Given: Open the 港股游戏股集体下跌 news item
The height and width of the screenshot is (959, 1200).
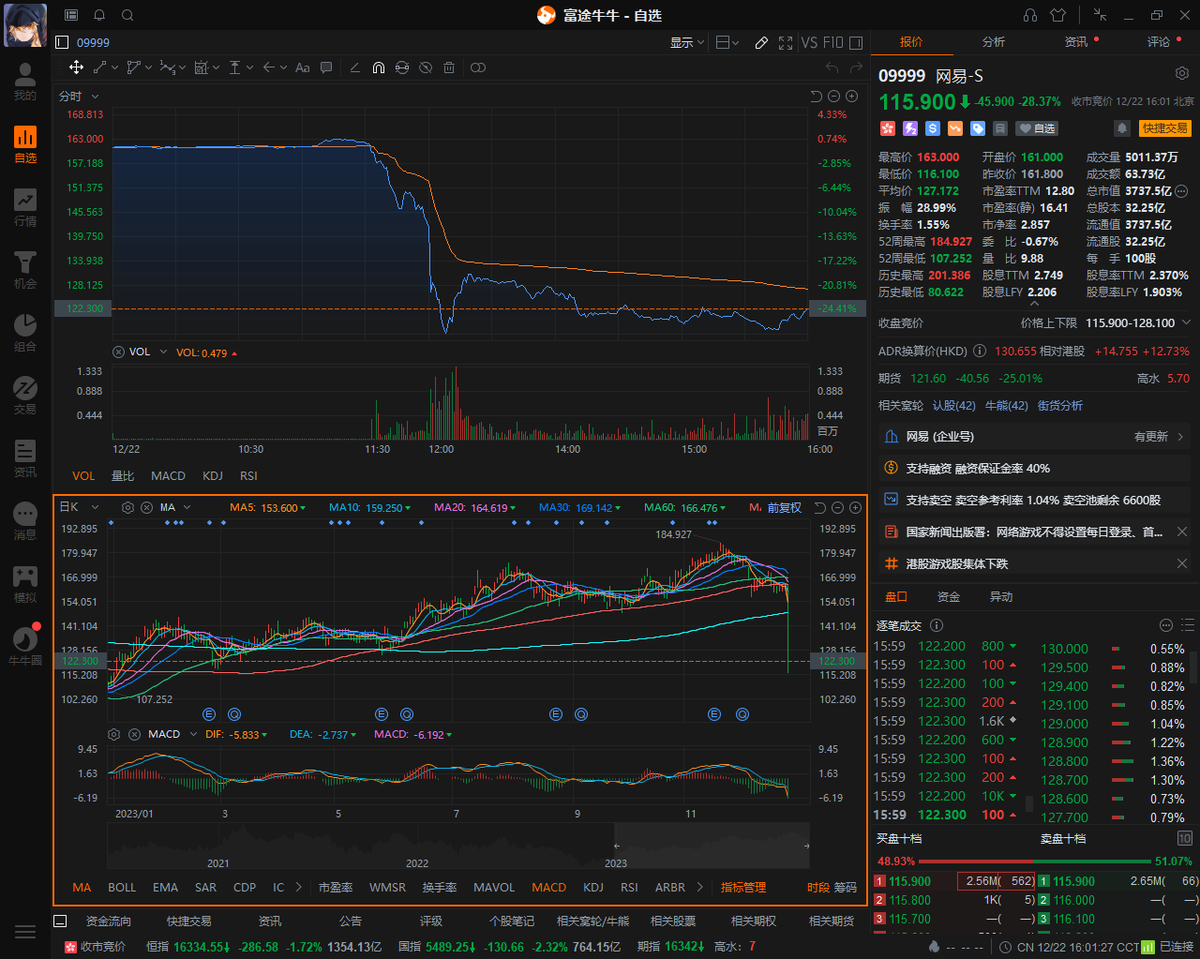Looking at the screenshot, I should [1034, 564].
